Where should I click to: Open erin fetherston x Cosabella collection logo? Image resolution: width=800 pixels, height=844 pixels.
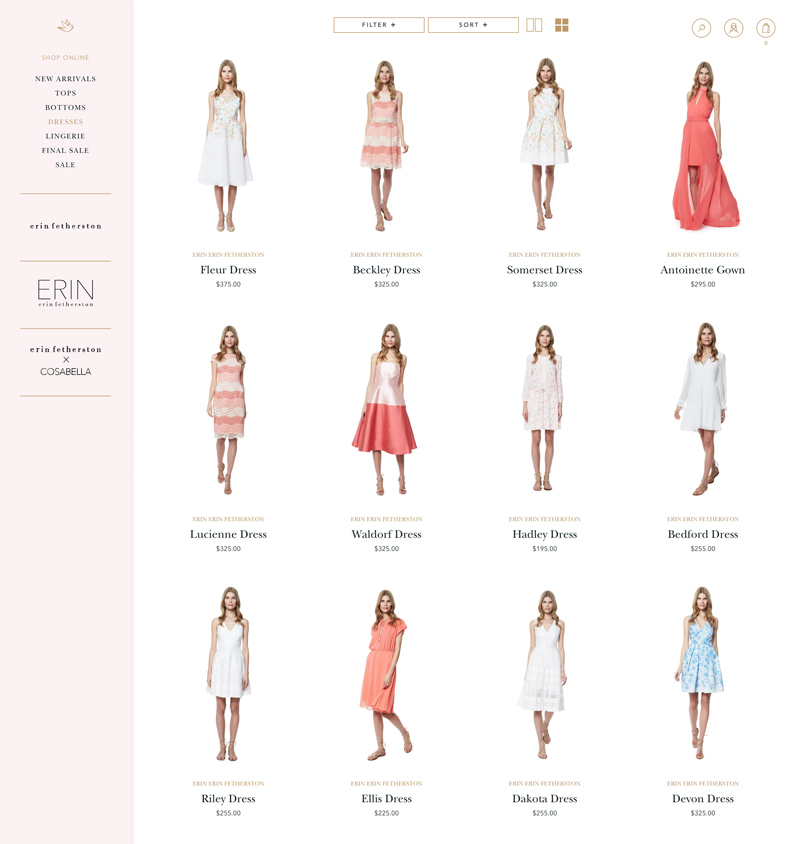coord(65,361)
